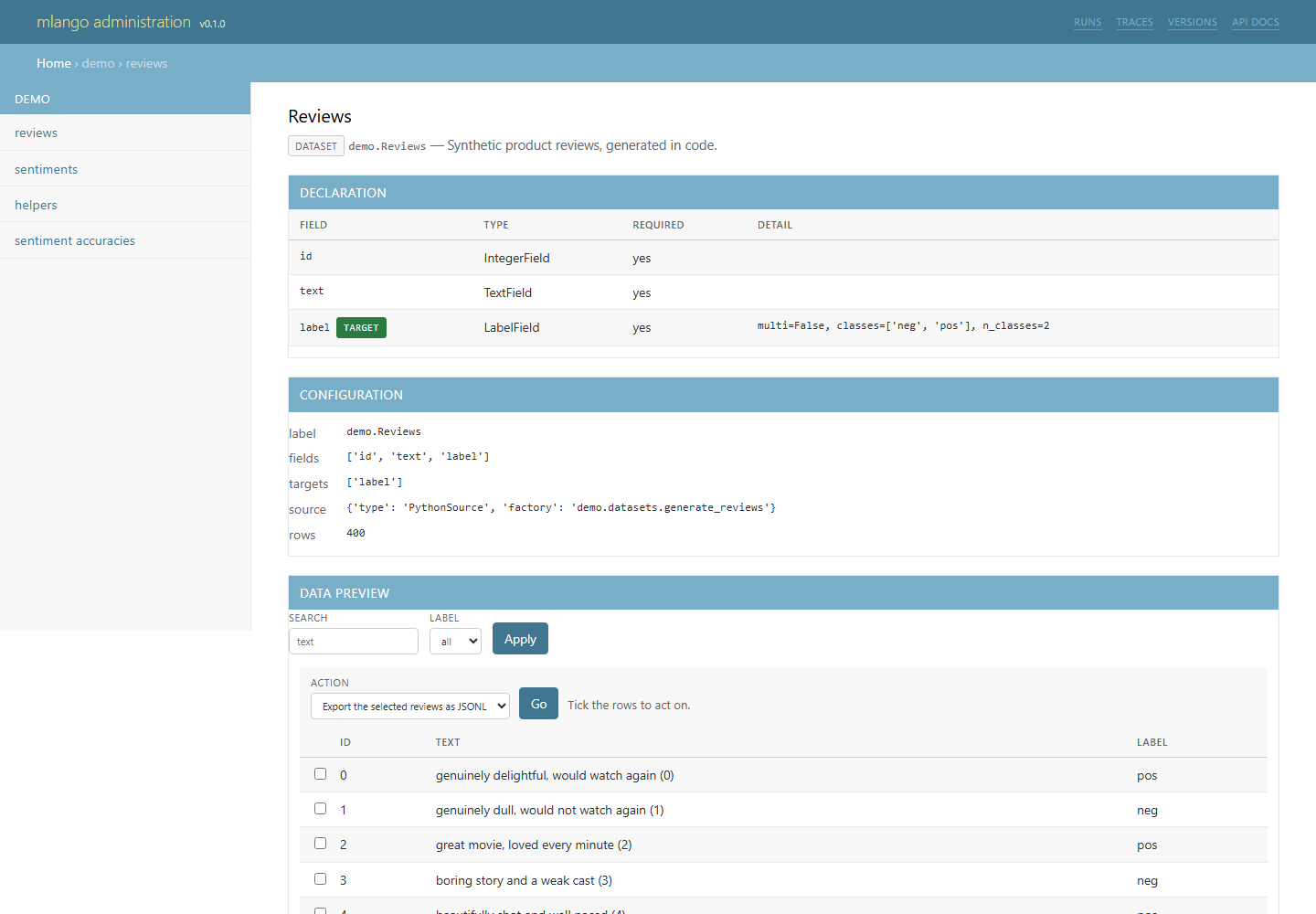Tick the checkbox for row ID 0
Viewport: 1316px width, 914px height.
click(x=320, y=773)
